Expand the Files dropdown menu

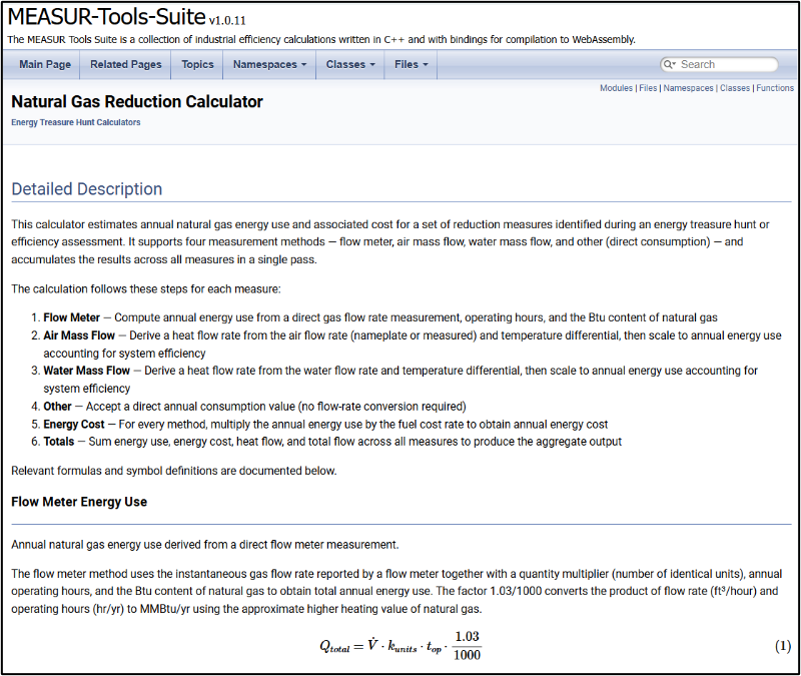point(411,64)
